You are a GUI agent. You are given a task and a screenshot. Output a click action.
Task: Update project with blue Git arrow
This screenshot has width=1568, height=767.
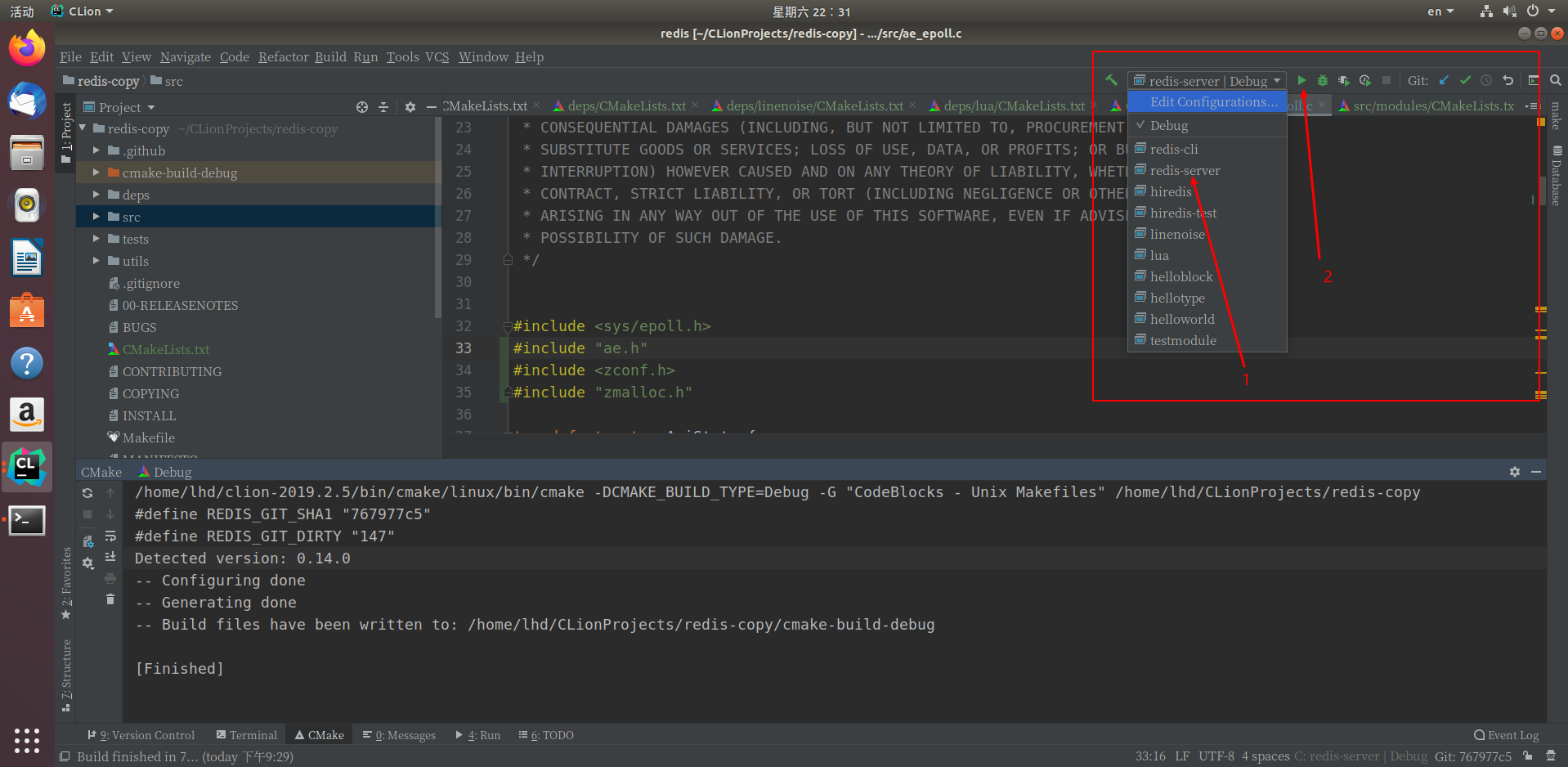(1444, 80)
